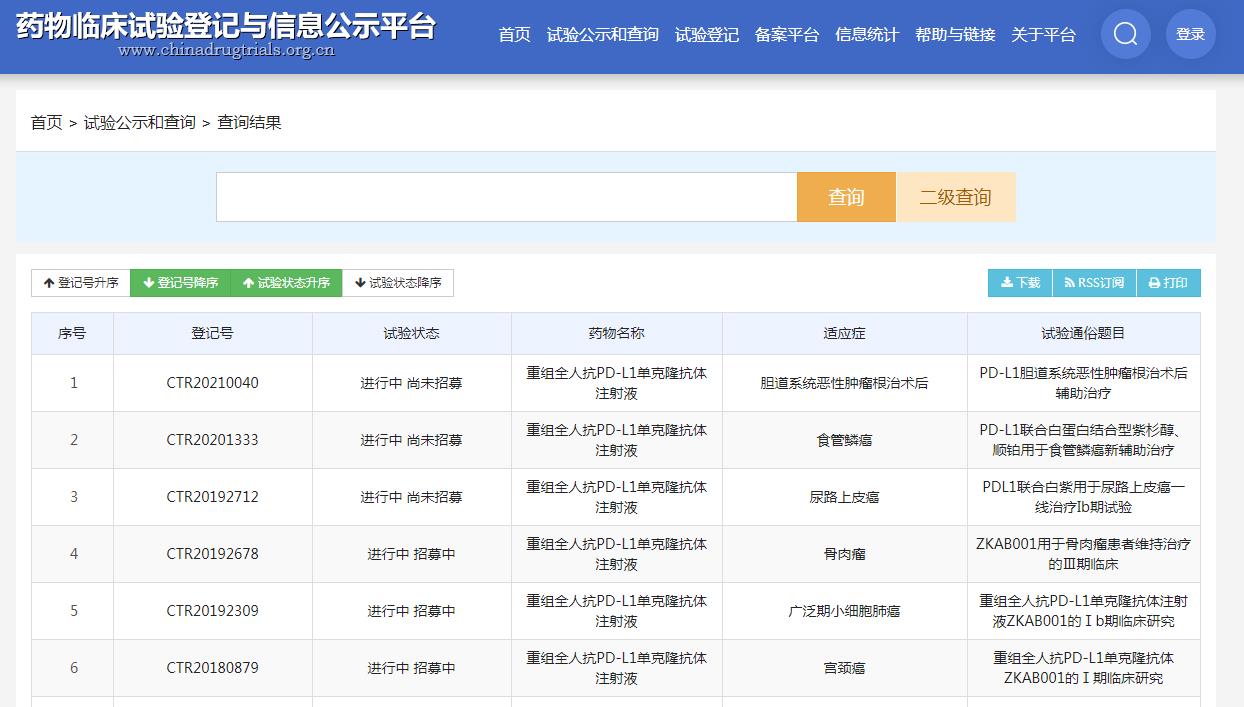Go to 首页 in the top navigation

(514, 35)
